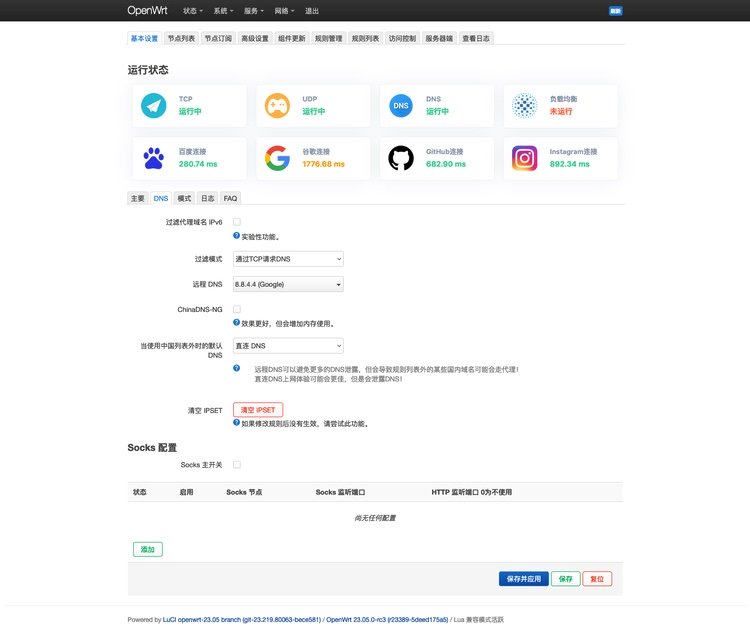Click the Baidu paw connection icon
The width and height of the screenshot is (750, 633).
(153, 158)
